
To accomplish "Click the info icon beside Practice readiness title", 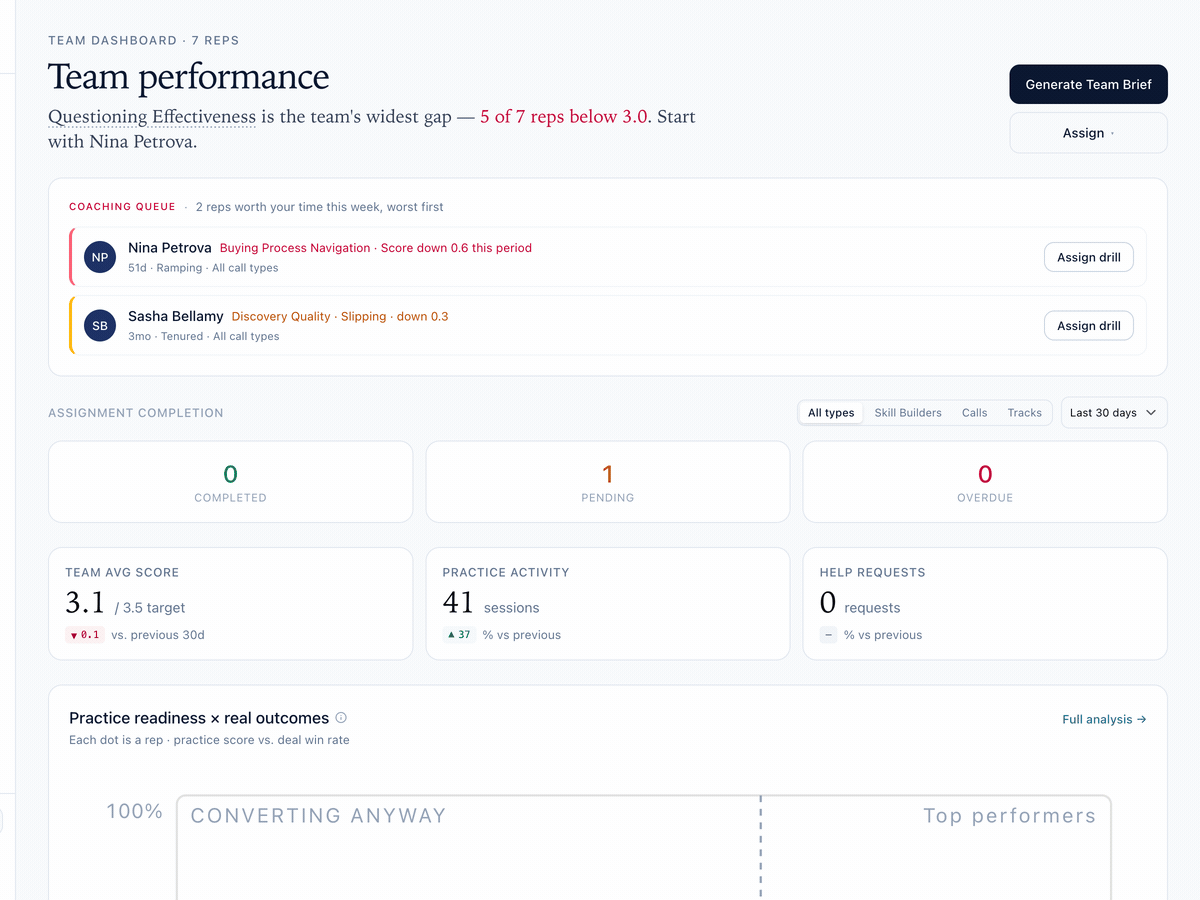I will [x=341, y=718].
